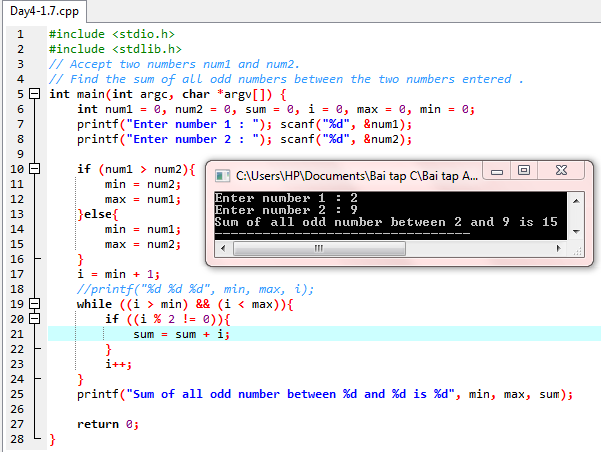This screenshot has height=452, width=601.
Task: Click the 'i = min + 1;' statement
Action: (118, 274)
